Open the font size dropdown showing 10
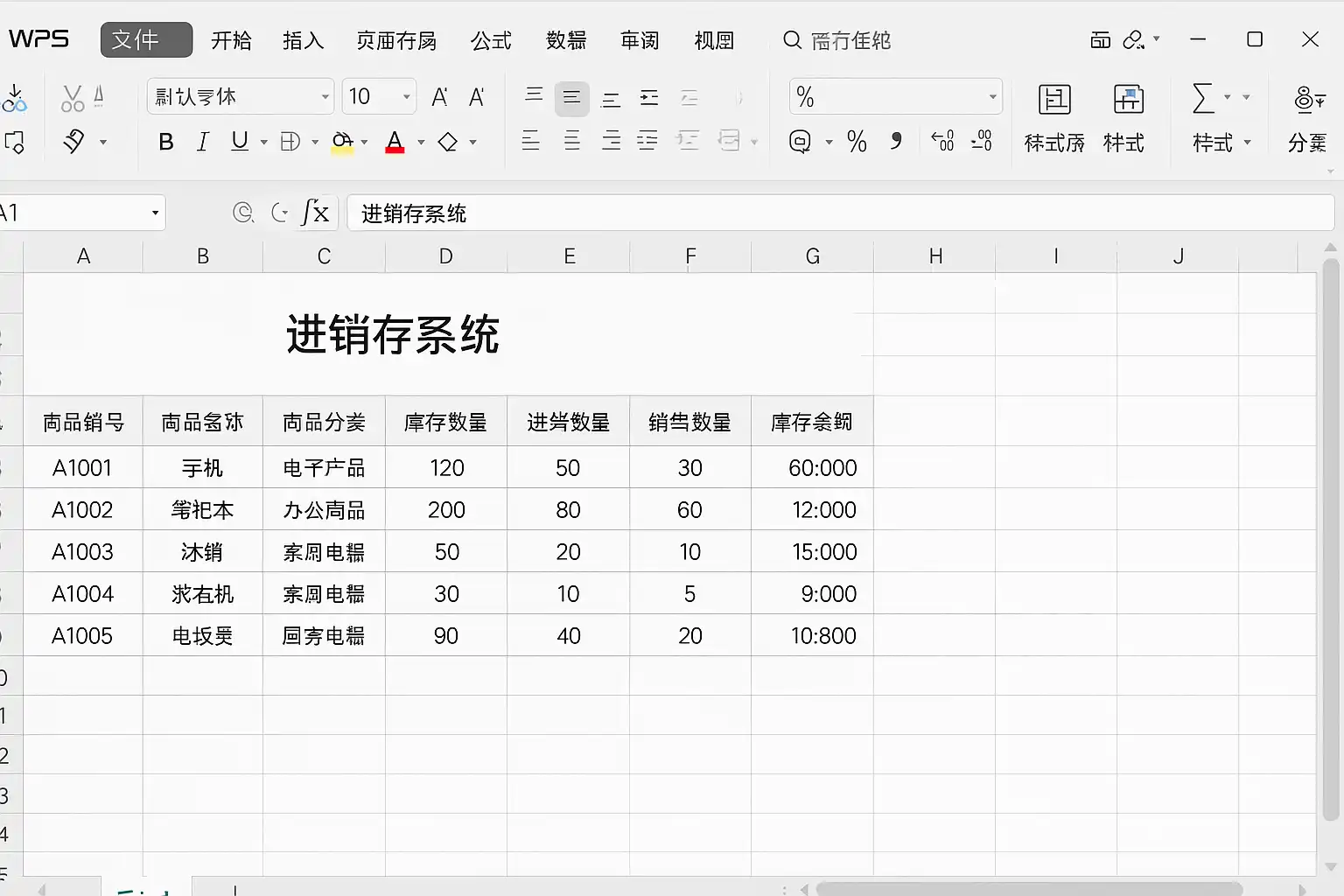Screen dimensions: 1344x896 (407, 97)
